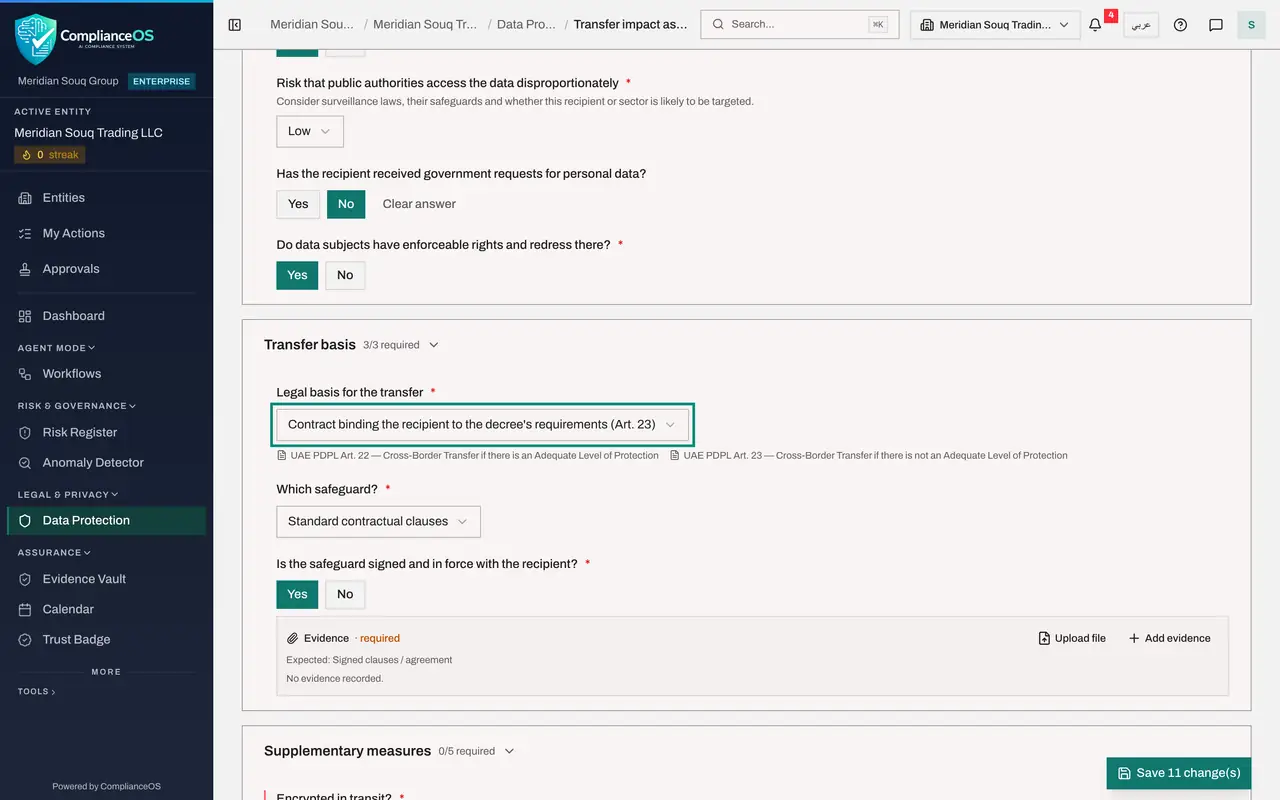Open notifications bell with 4 badge
Image resolution: width=1280 pixels, height=800 pixels.
[x=1096, y=25]
